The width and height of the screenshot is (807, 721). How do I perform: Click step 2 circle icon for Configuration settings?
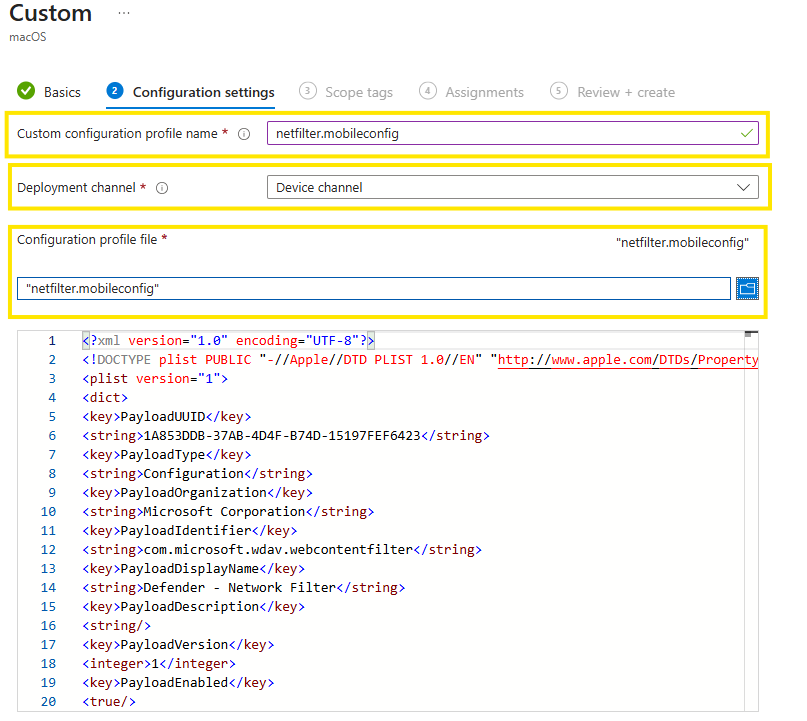tap(115, 91)
